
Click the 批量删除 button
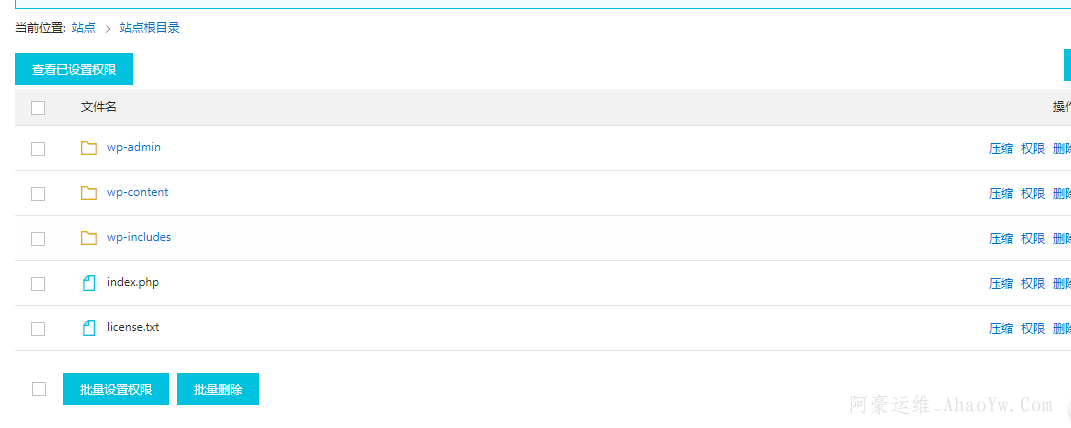218,389
